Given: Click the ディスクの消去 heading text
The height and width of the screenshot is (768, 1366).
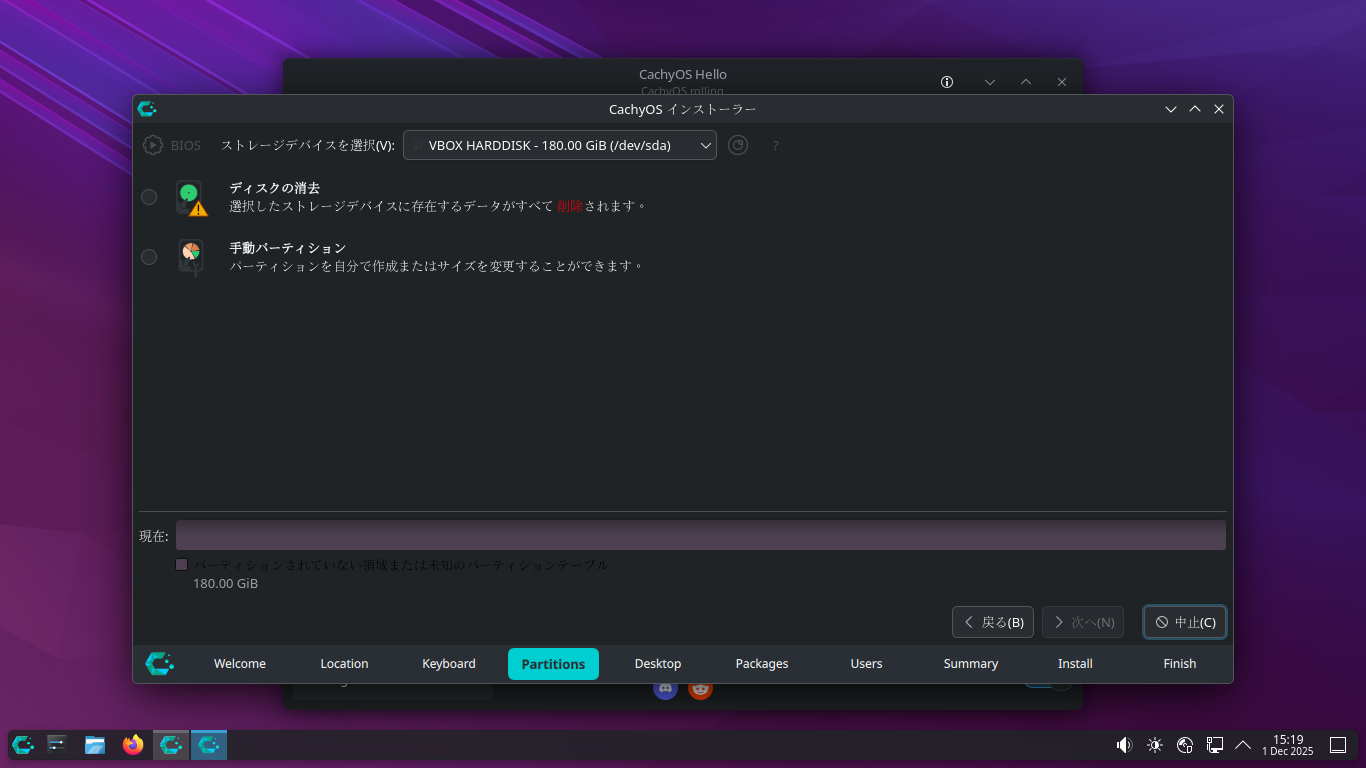Looking at the screenshot, I should (275, 188).
